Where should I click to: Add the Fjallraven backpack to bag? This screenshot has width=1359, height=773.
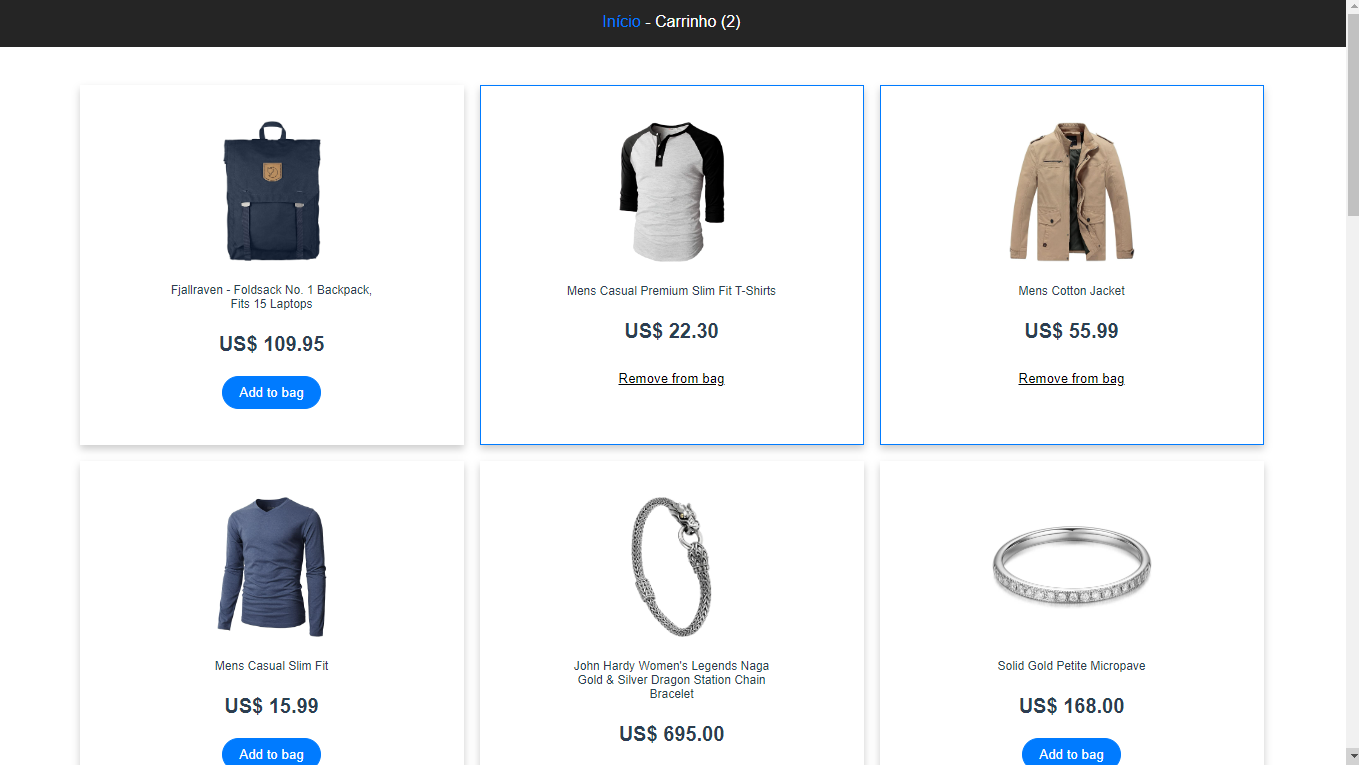271,392
